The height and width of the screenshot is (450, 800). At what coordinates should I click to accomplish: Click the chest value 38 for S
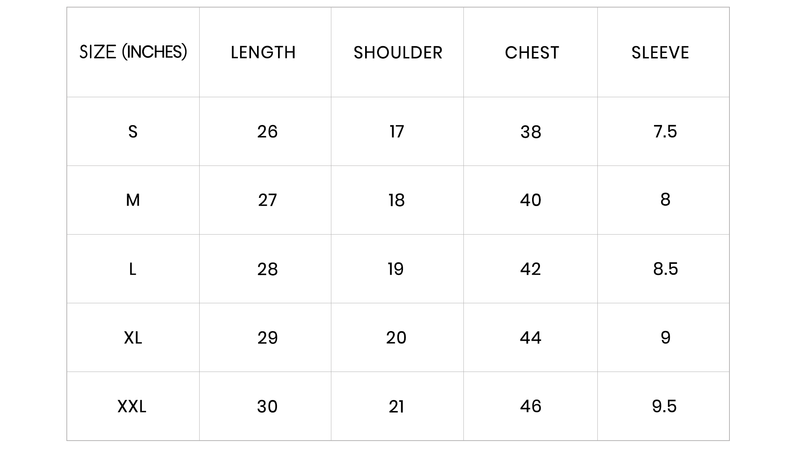(x=531, y=131)
